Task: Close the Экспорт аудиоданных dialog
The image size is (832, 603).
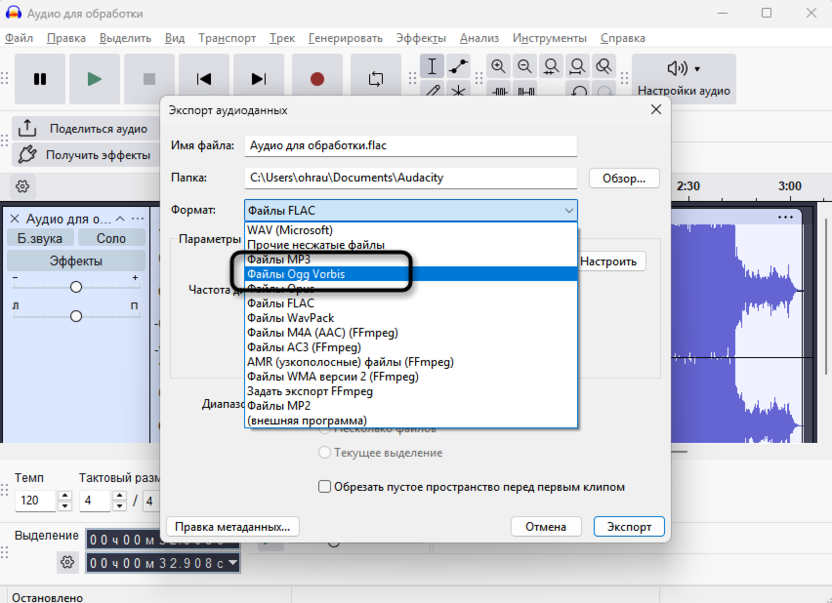Action: tap(656, 109)
